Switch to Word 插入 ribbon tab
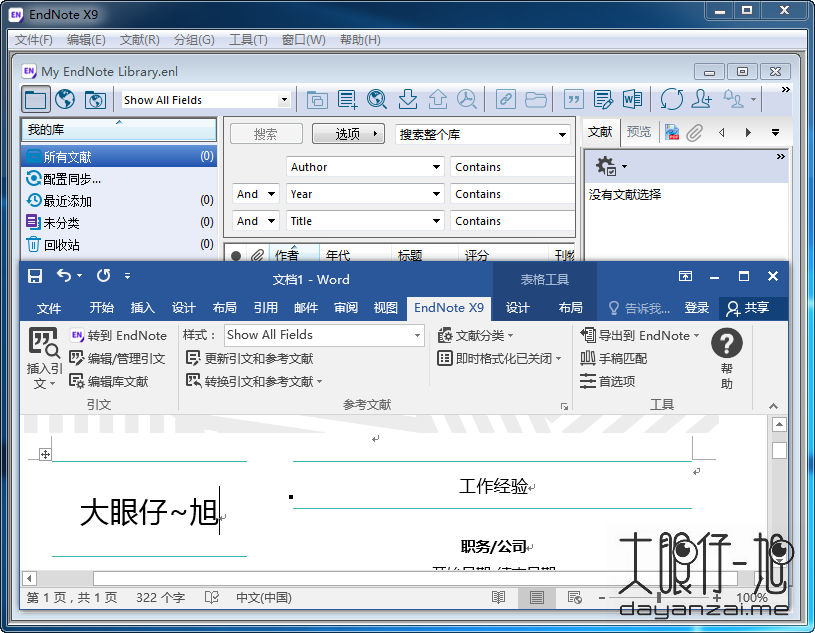 coord(142,308)
